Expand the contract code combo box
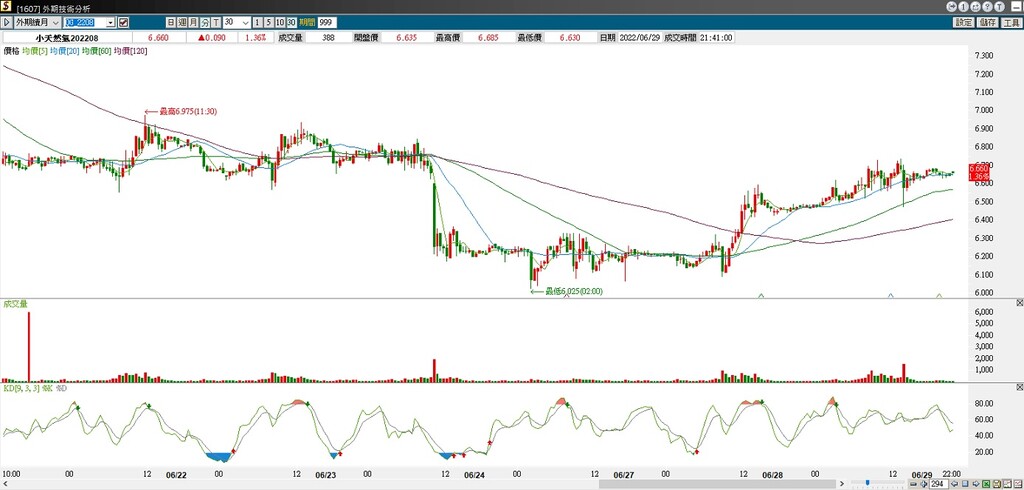 (110, 22)
